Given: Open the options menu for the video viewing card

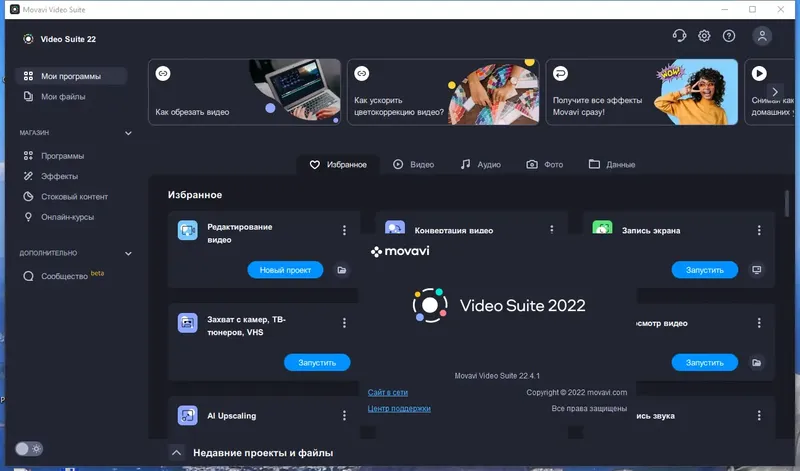Looking at the screenshot, I should pos(759,323).
